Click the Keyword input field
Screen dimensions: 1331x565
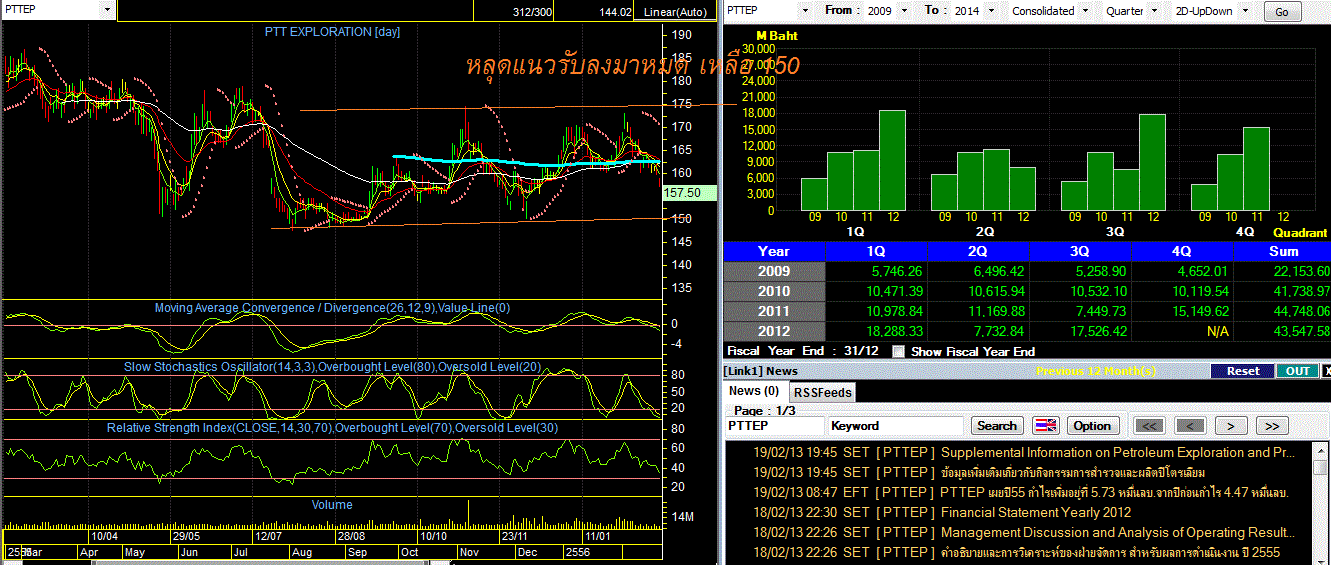[x=895, y=426]
